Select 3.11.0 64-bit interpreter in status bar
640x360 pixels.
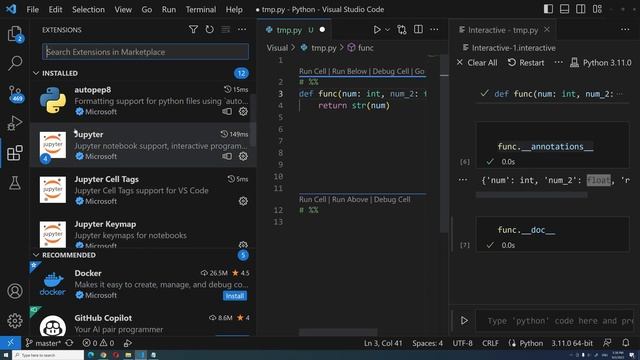(x=572, y=343)
